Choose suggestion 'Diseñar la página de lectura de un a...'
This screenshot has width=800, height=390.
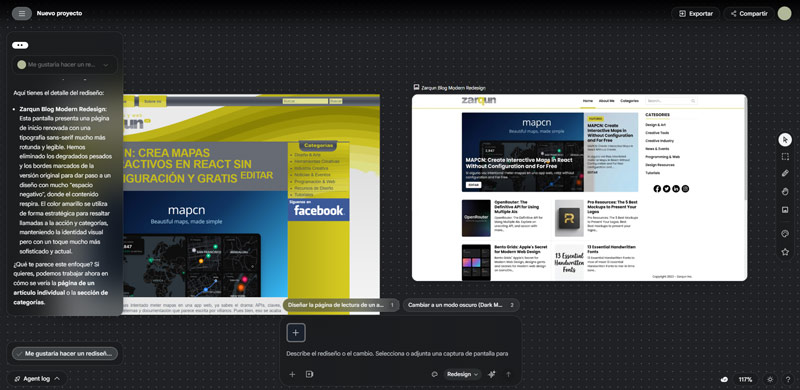click(x=341, y=305)
